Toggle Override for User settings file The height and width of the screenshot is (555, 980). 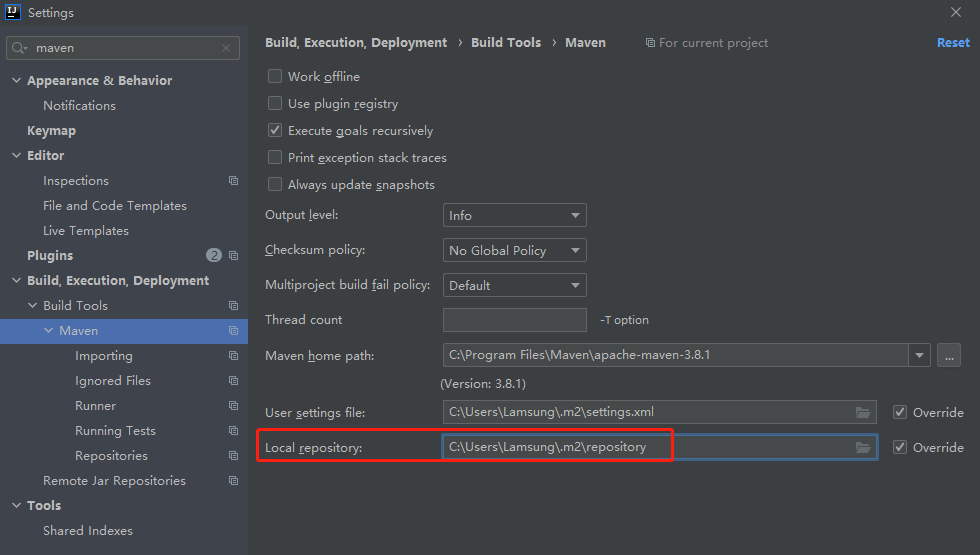coord(899,412)
